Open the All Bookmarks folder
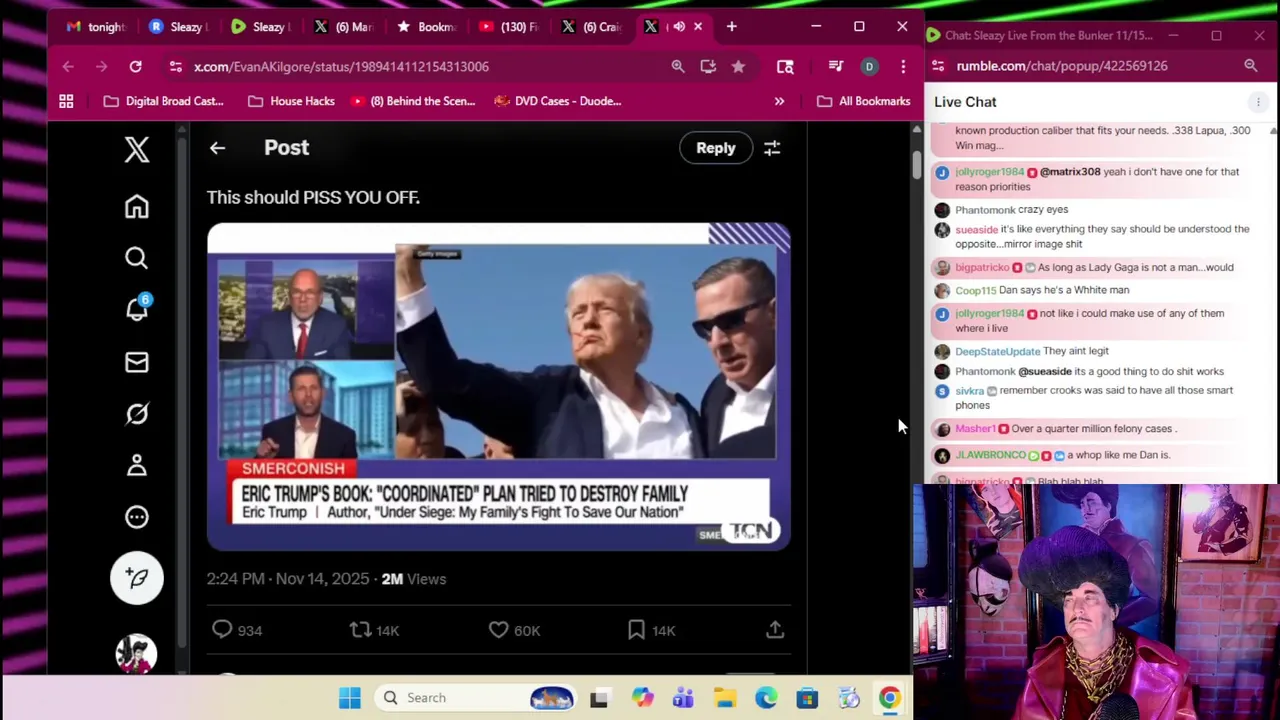The height and width of the screenshot is (720, 1280). click(x=864, y=101)
